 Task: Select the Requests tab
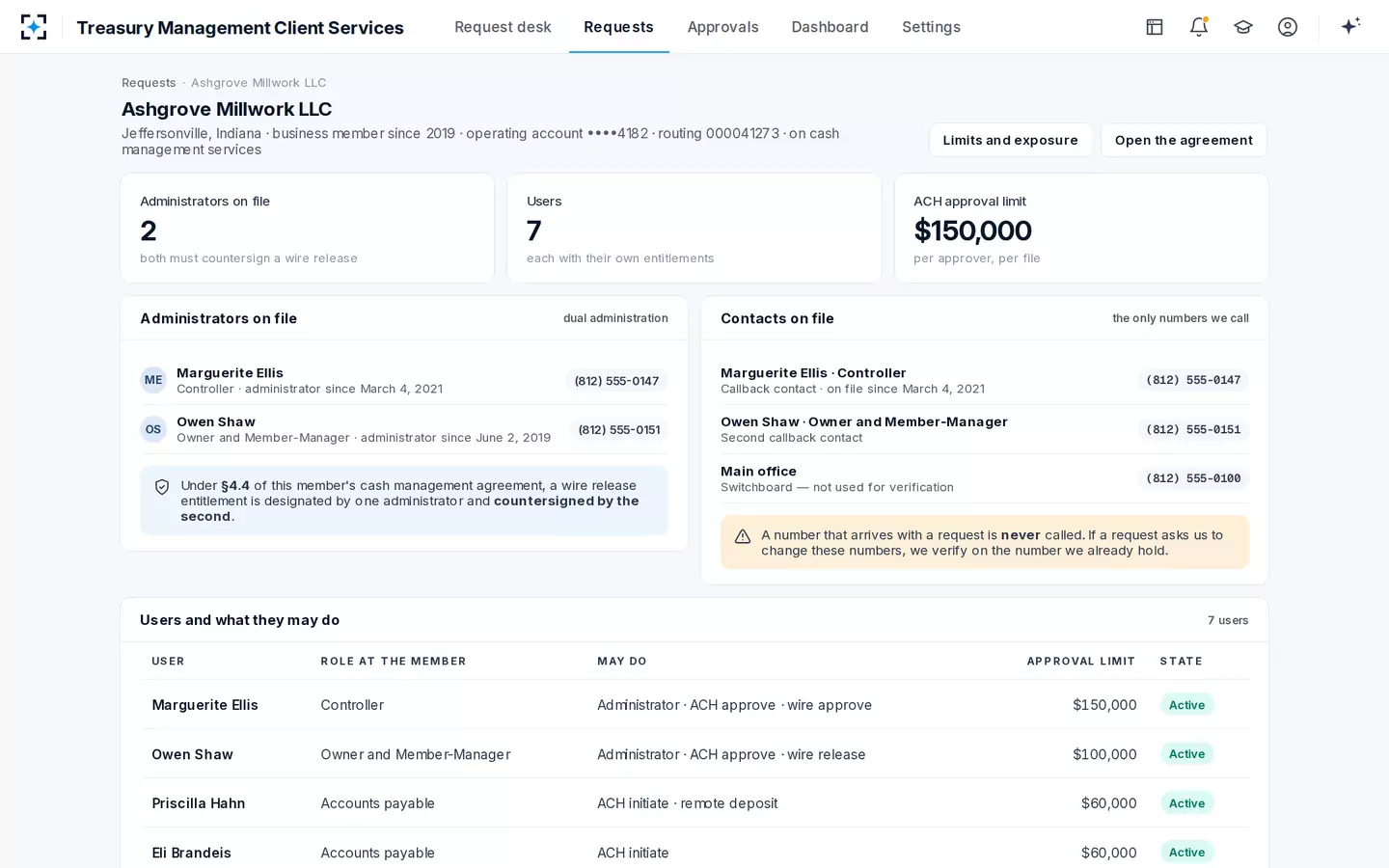pos(618,27)
